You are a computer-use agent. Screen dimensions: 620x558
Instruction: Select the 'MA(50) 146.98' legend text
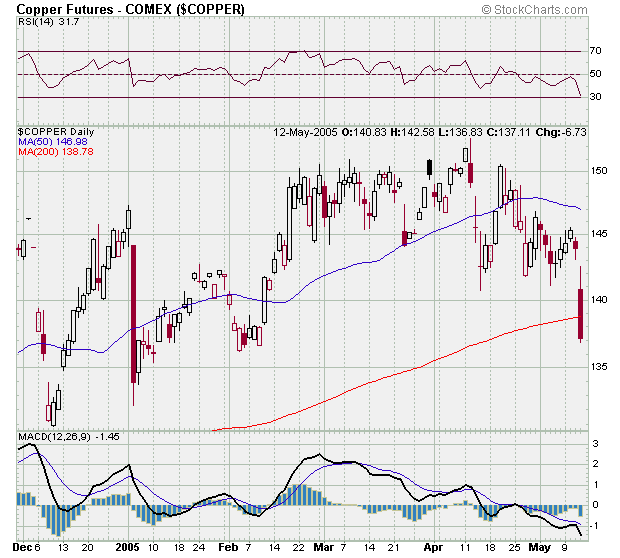[53, 142]
